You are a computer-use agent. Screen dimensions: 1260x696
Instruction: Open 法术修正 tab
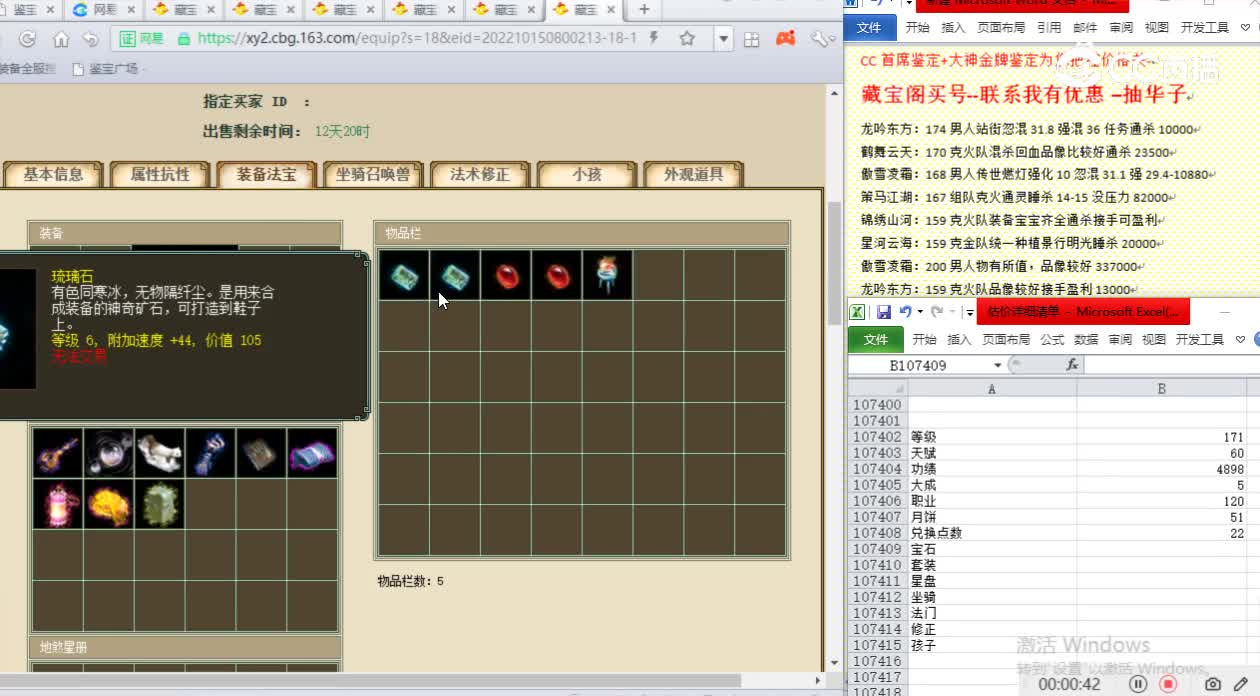(480, 174)
